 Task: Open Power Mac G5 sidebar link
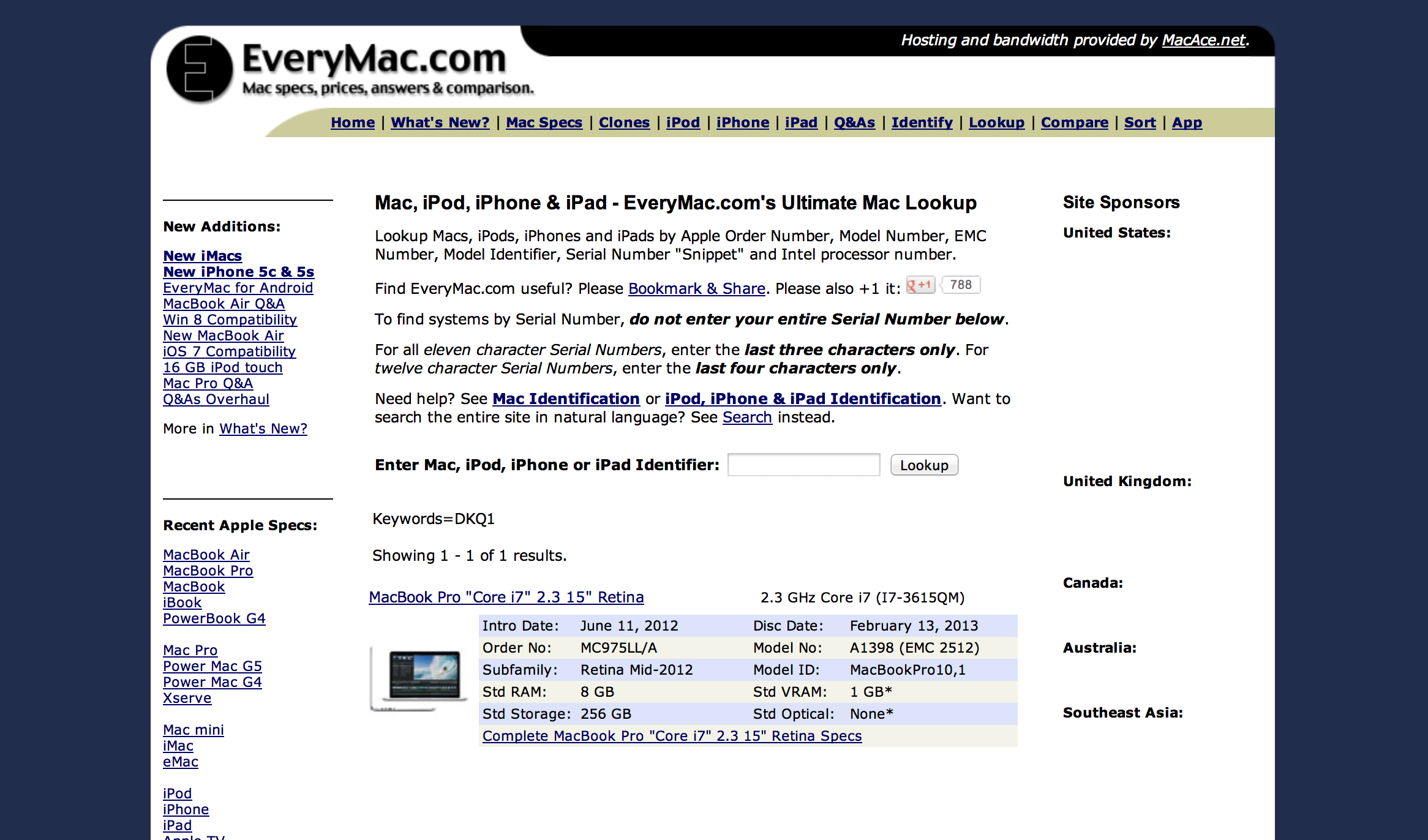[212, 666]
